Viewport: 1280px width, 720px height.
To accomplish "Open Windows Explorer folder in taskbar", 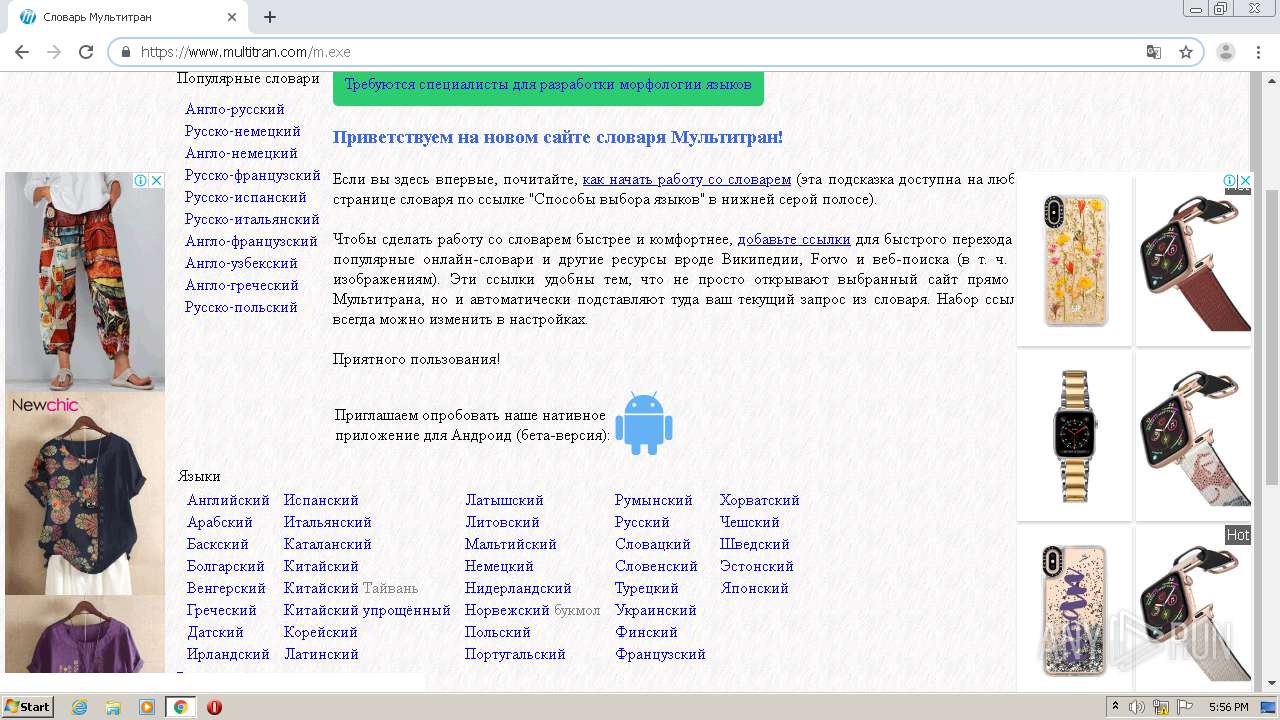I will (x=113, y=707).
